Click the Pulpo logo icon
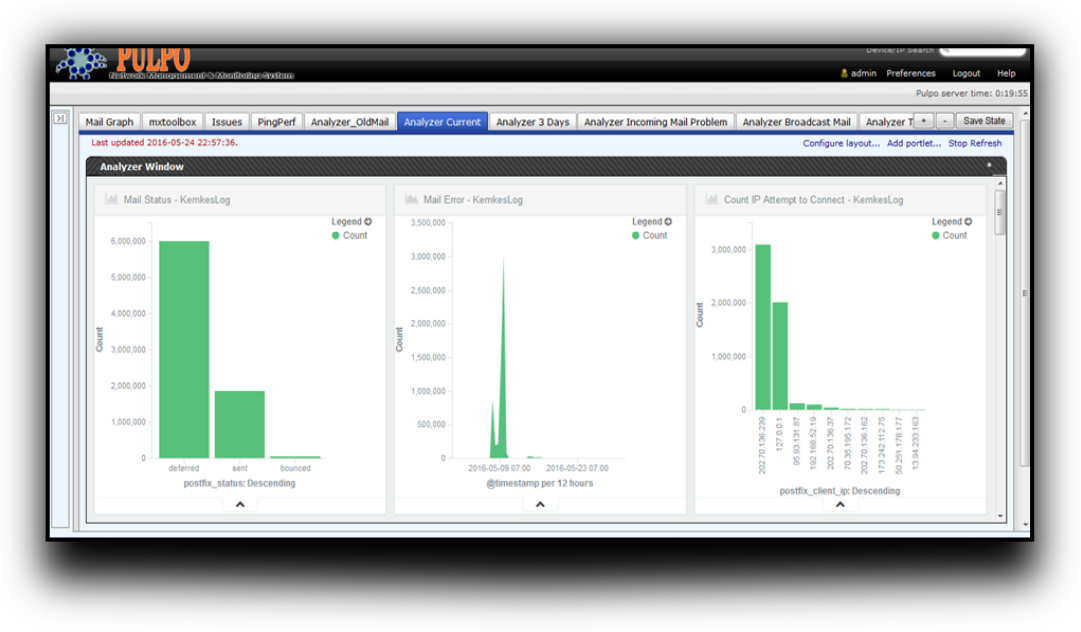Image resolution: width=1081 pixels, height=632 pixels. [81, 63]
